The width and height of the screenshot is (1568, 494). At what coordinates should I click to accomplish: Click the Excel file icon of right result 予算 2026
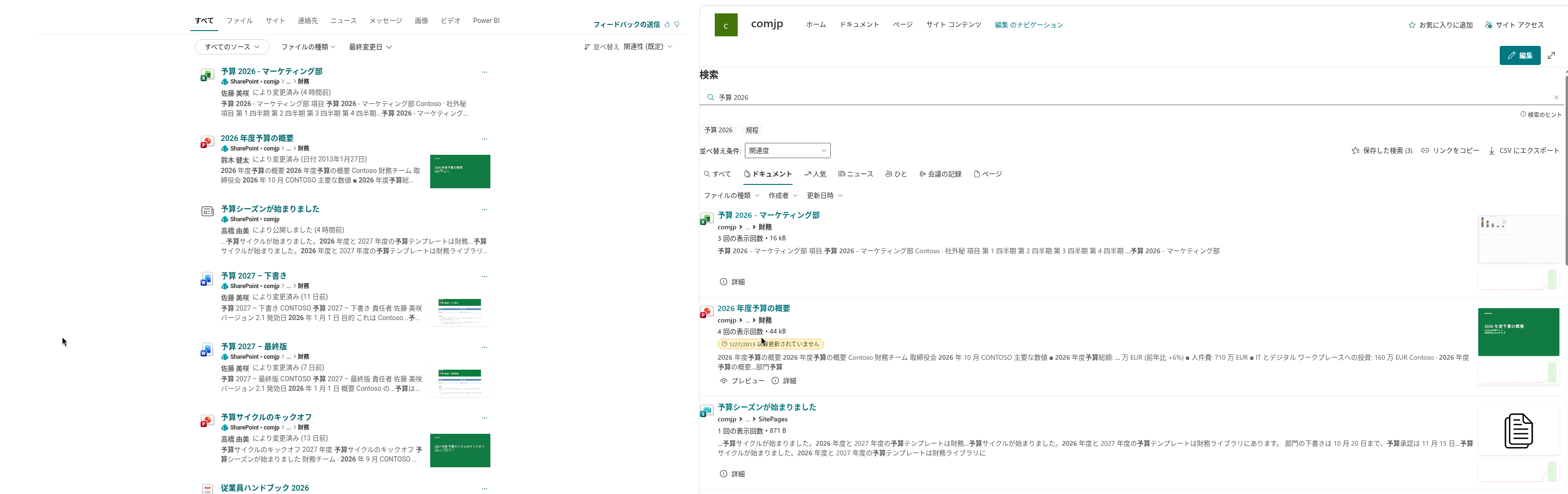coord(706,219)
